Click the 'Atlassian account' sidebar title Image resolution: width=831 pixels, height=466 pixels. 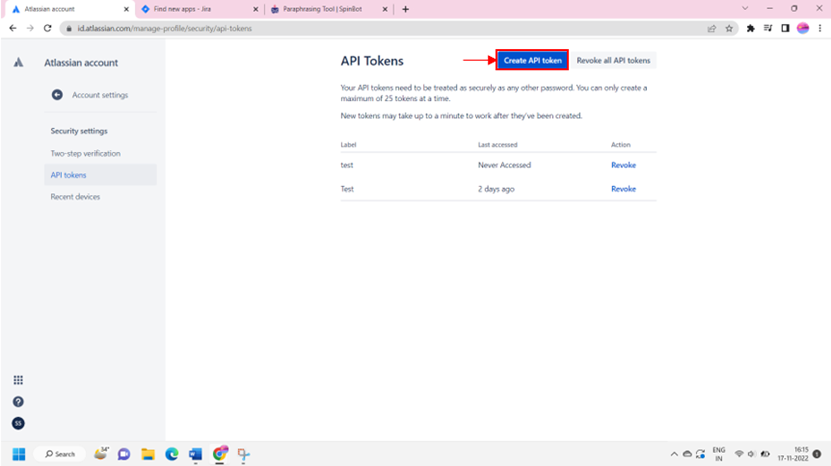pyautogui.click(x=81, y=63)
